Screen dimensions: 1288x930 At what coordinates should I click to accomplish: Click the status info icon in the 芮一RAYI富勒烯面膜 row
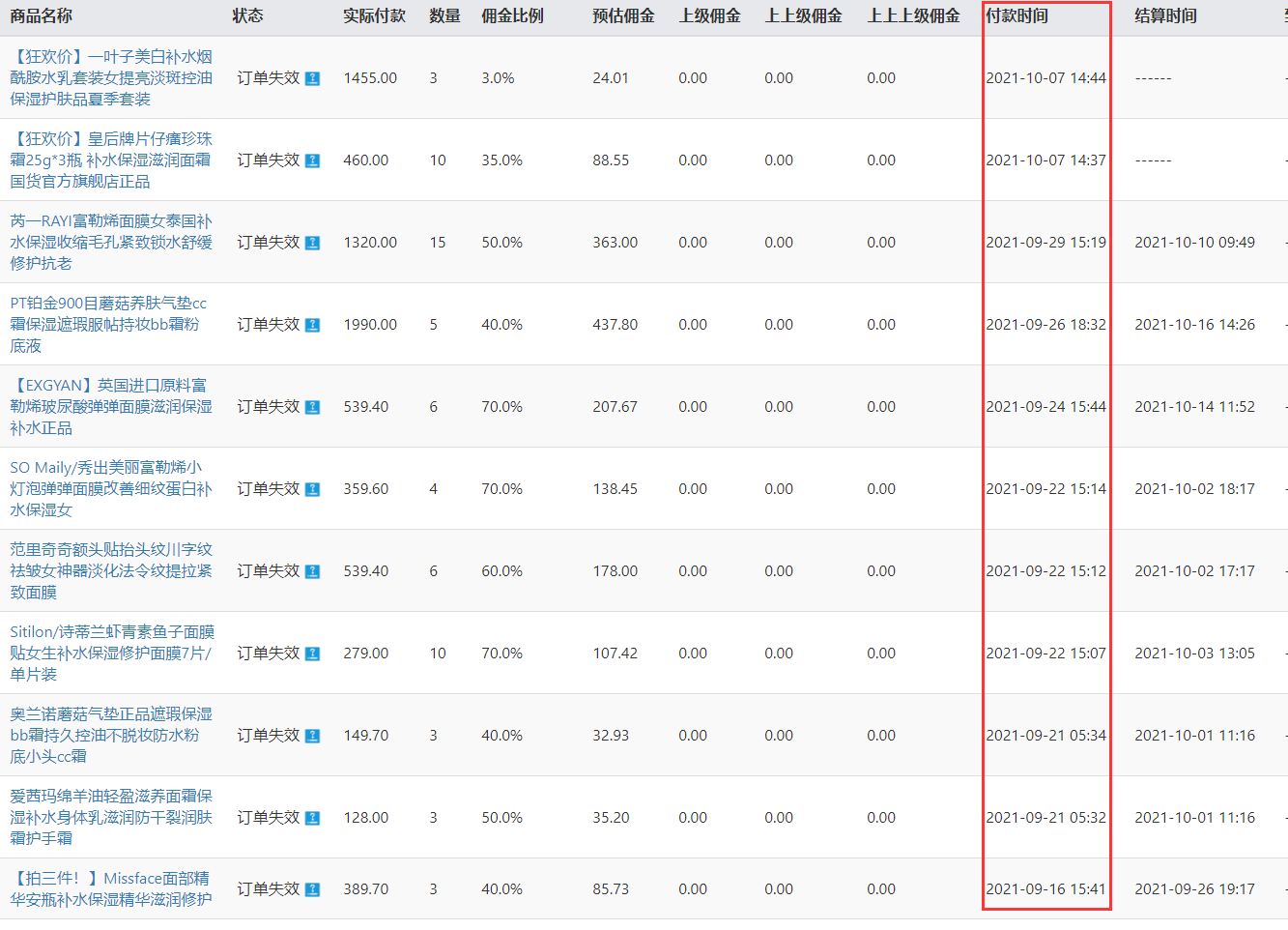pyautogui.click(x=312, y=243)
